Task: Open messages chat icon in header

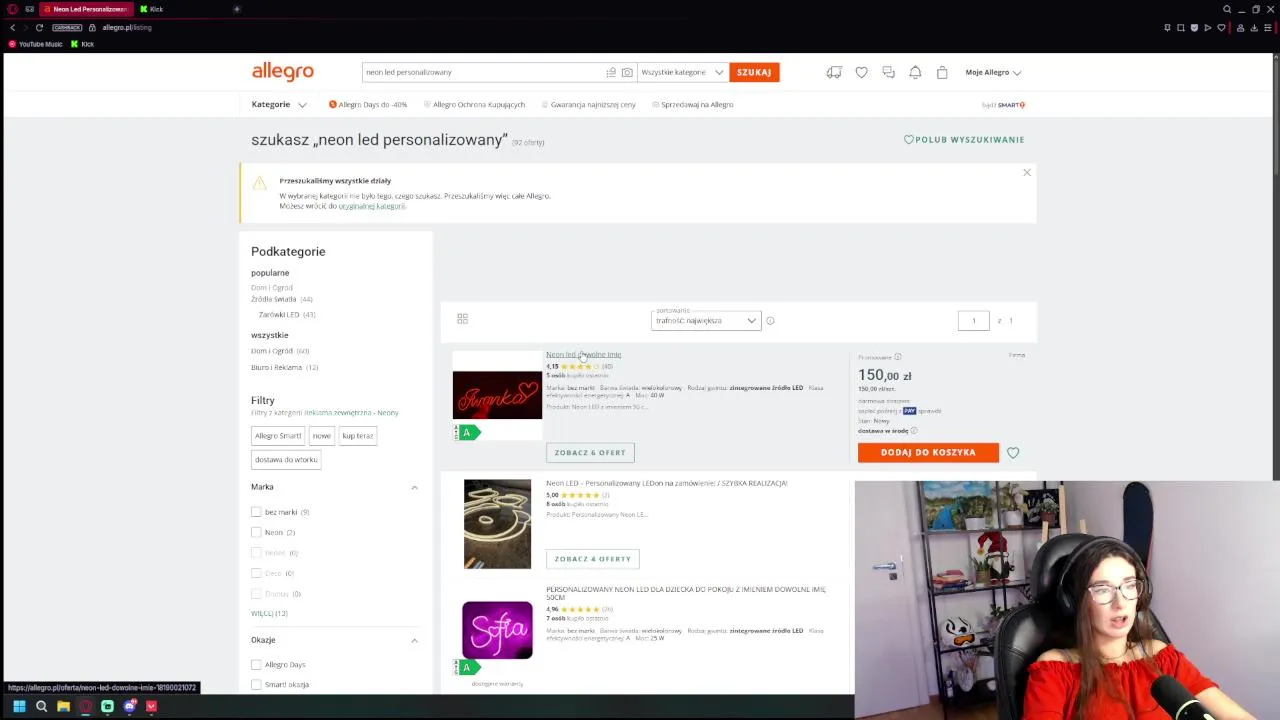Action: pyautogui.click(x=888, y=72)
